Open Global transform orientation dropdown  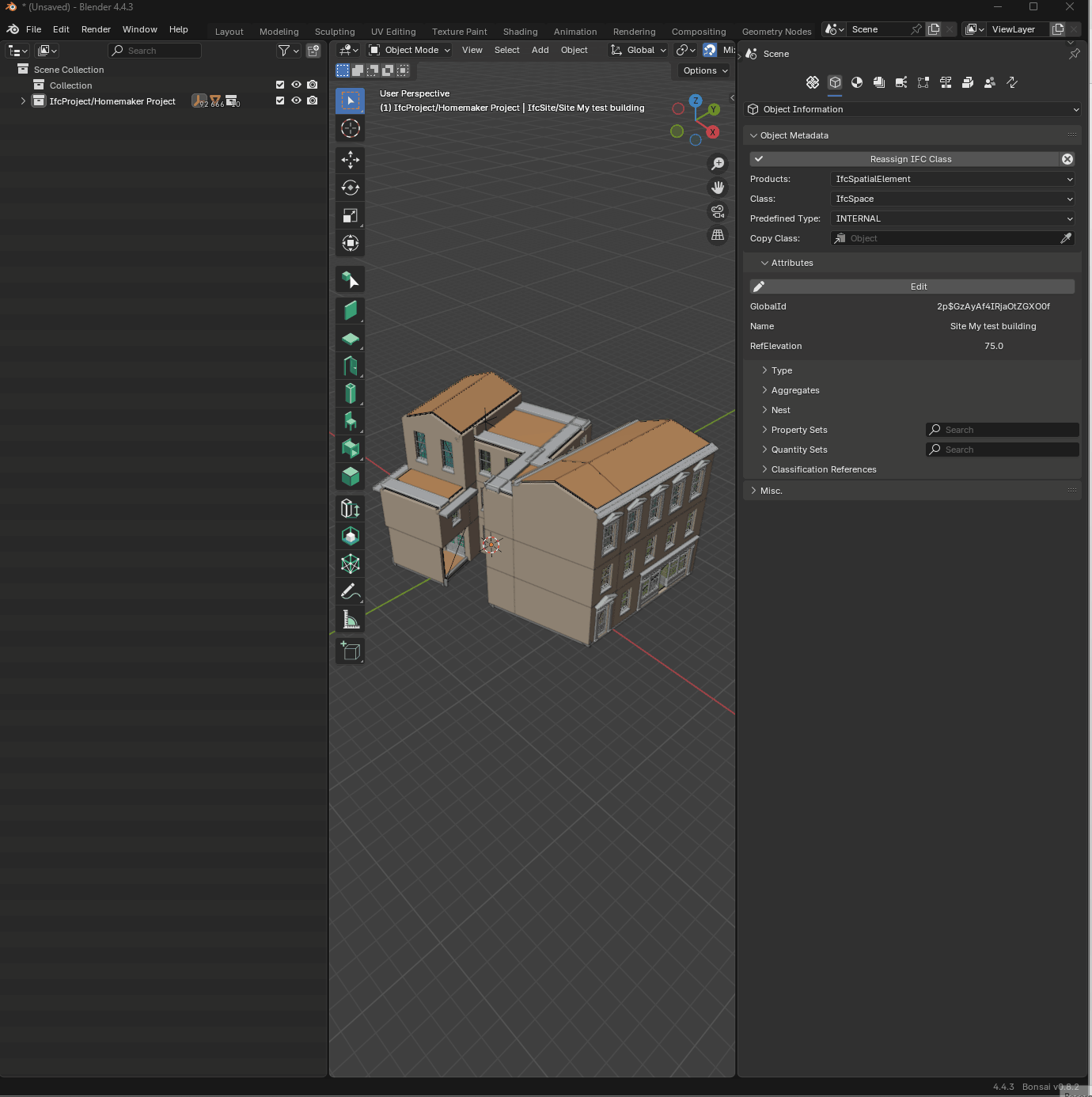coord(639,50)
